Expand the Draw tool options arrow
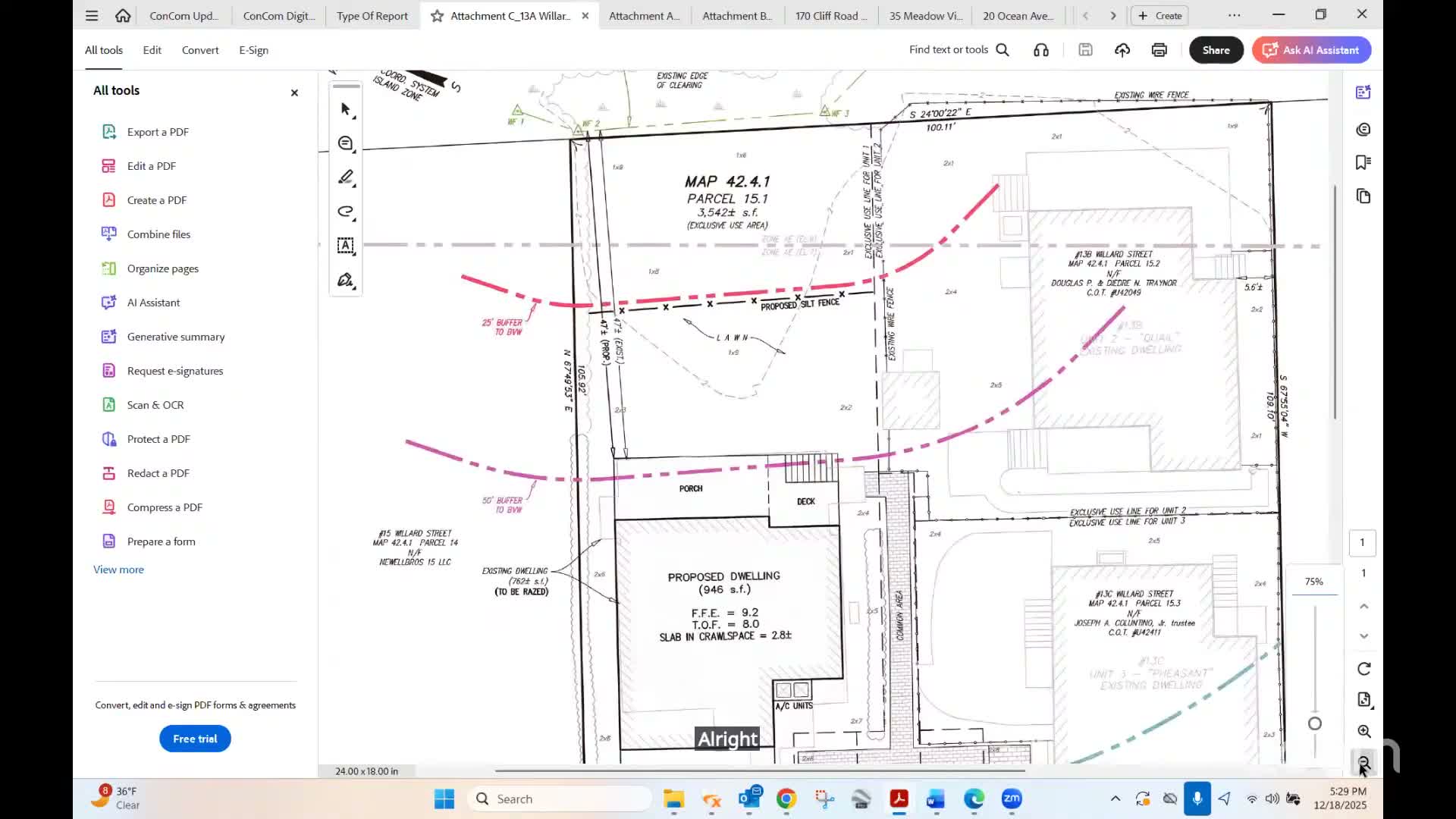 point(353,221)
